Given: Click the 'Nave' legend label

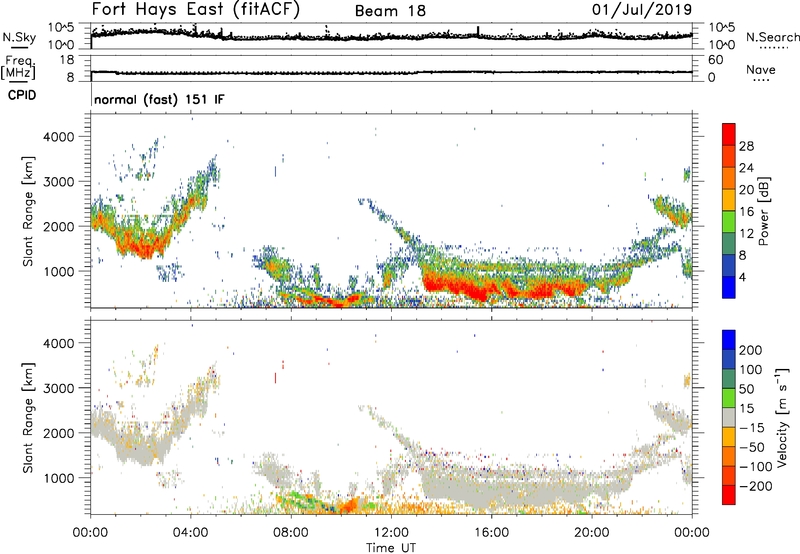Looking at the screenshot, I should (761, 69).
